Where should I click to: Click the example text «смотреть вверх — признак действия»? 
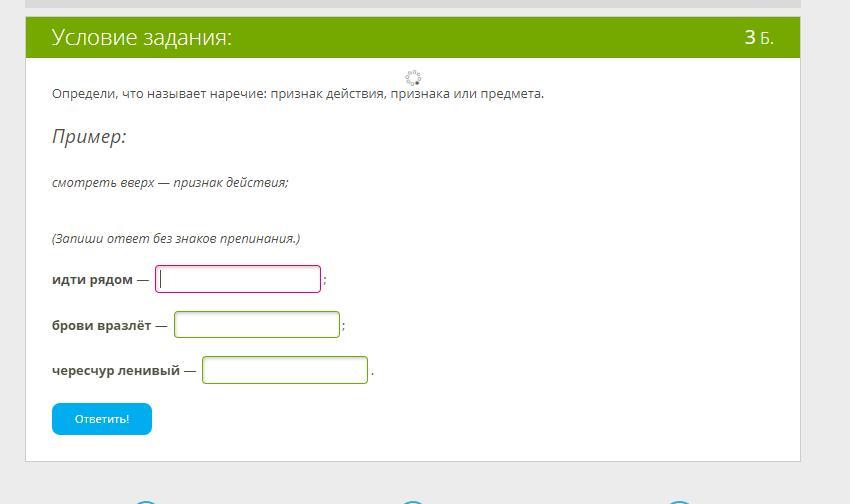169,183
